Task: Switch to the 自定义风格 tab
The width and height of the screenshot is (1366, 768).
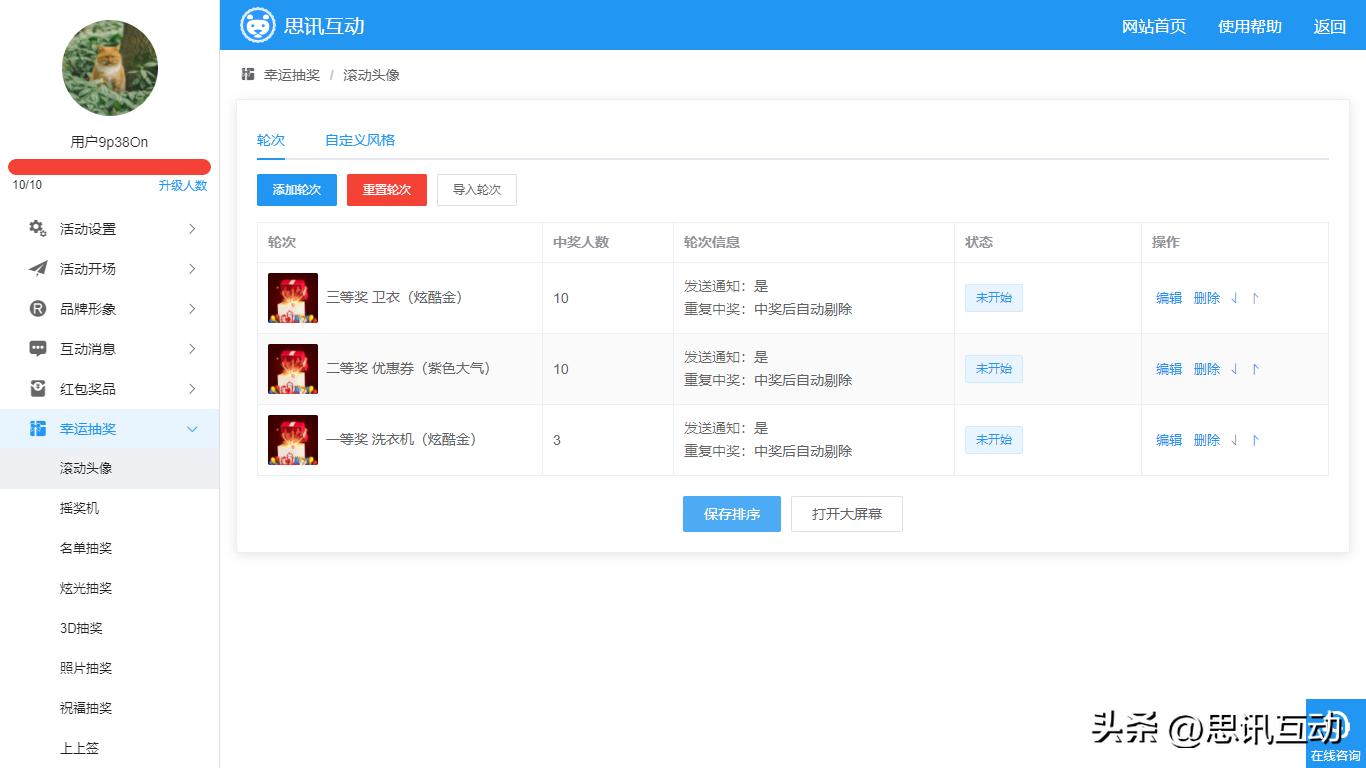Action: coord(358,141)
